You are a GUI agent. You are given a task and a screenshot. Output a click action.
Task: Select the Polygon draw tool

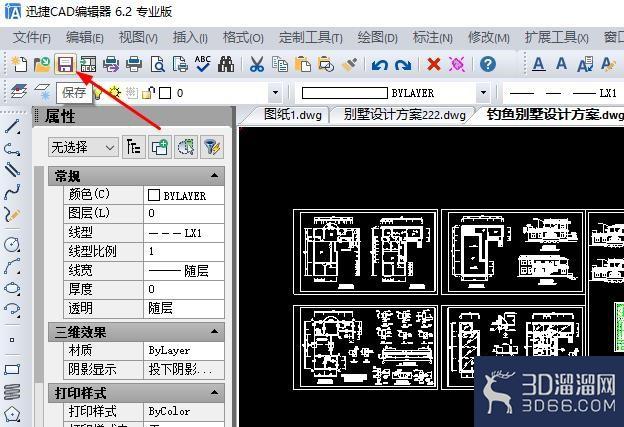[12, 413]
